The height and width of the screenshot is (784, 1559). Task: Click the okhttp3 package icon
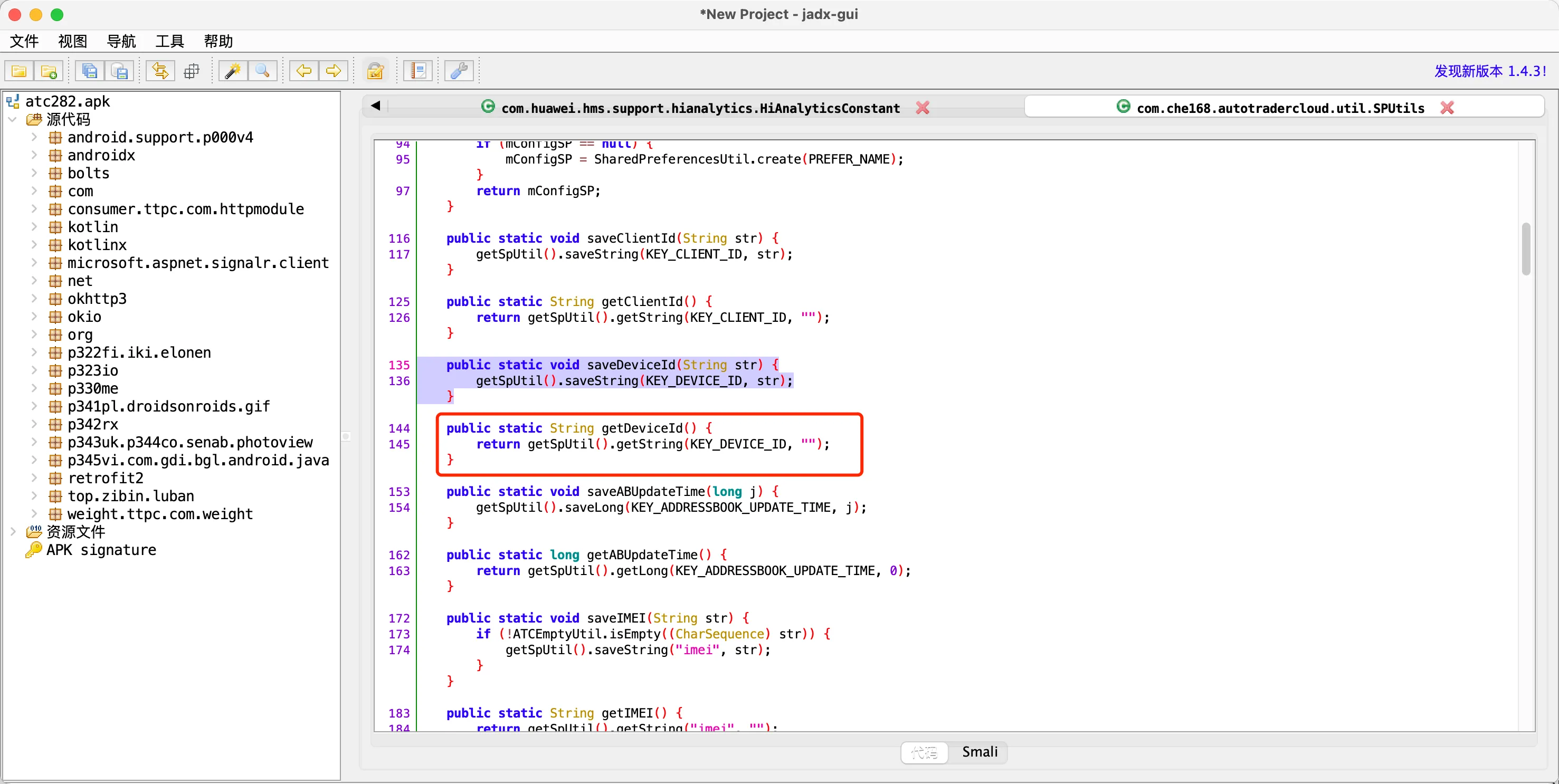[x=55, y=299]
